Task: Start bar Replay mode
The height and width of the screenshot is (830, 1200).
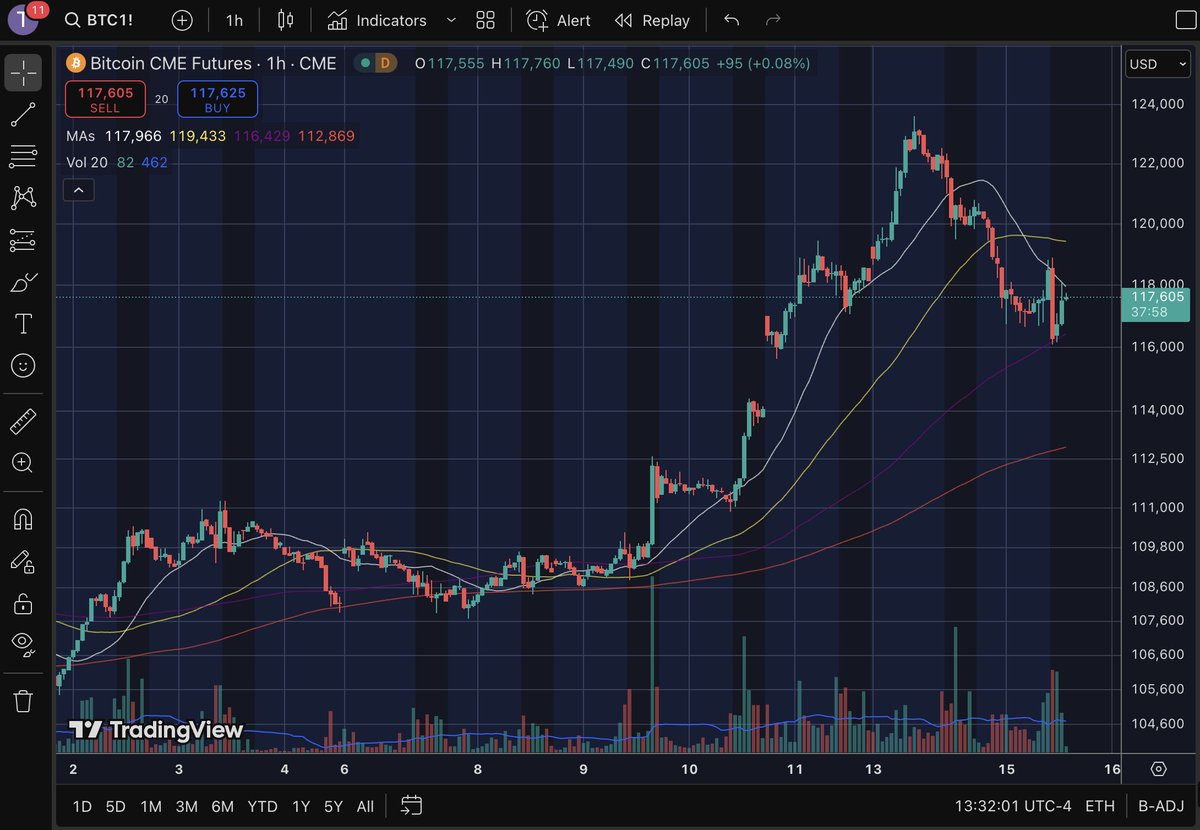Action: click(652, 20)
